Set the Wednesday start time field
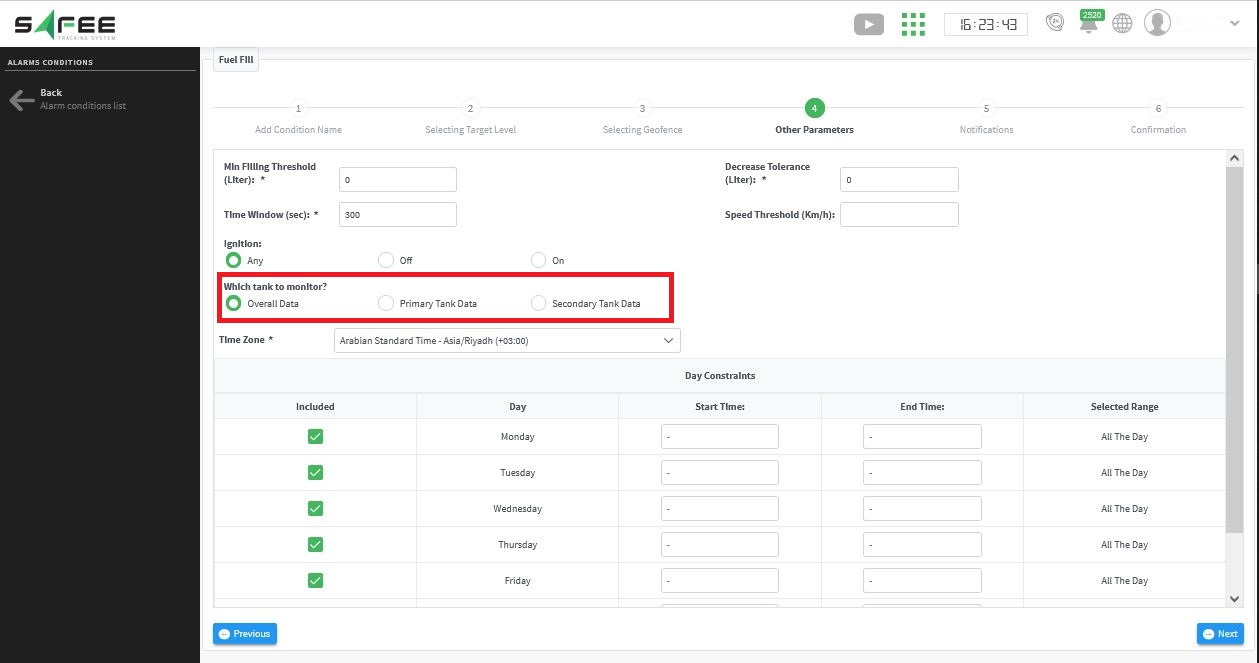 pyautogui.click(x=720, y=509)
